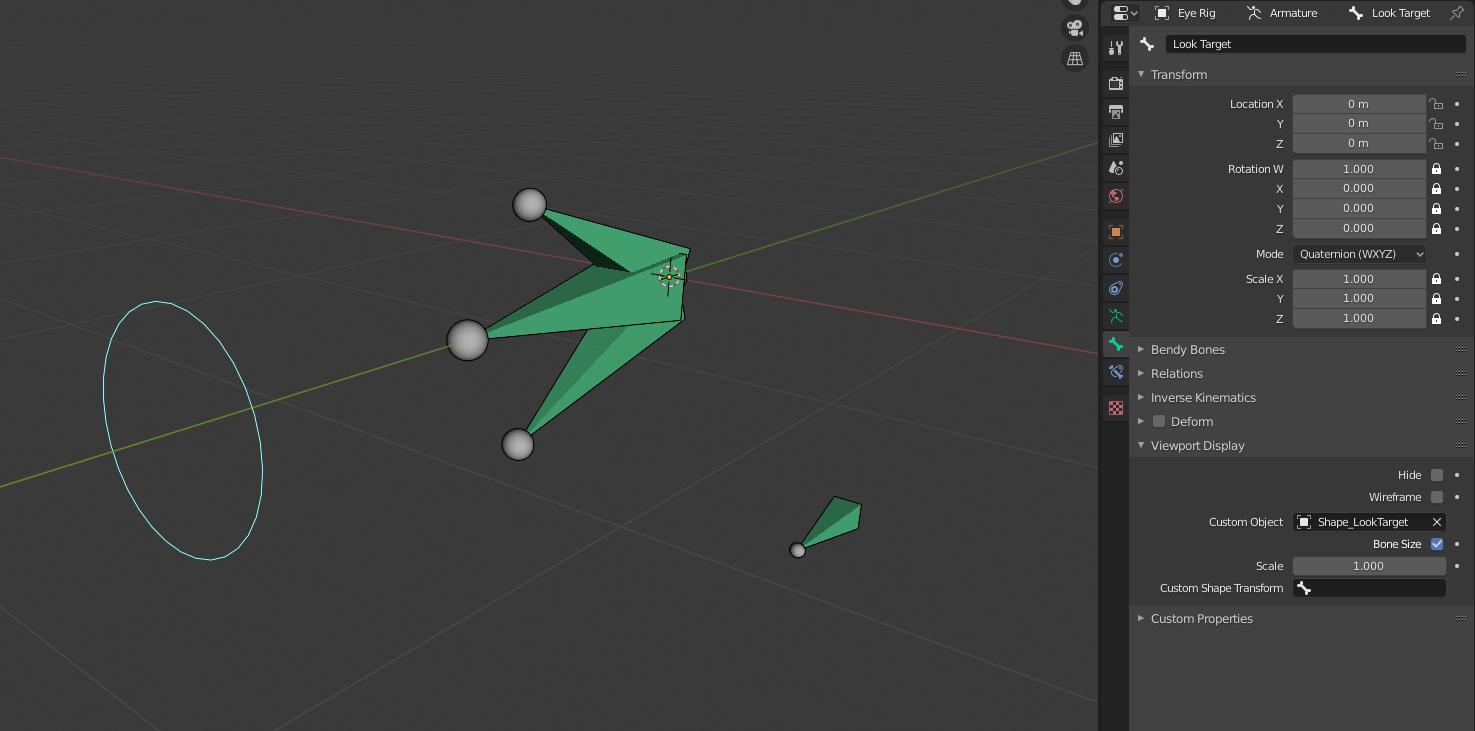Expand the Custom Properties panel
This screenshot has width=1475, height=731.
[x=1141, y=618]
